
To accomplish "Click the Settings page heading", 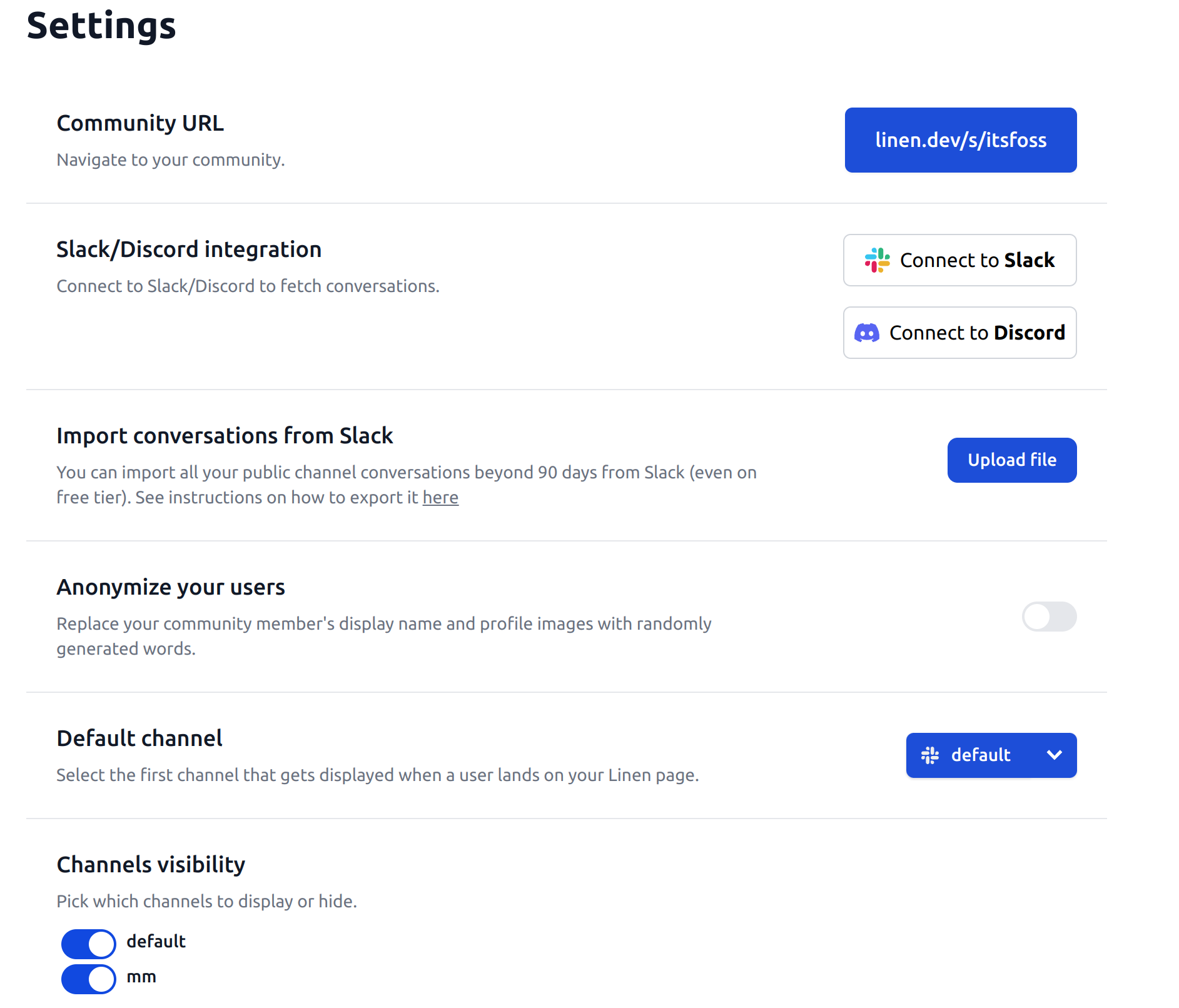I will tap(101, 26).
